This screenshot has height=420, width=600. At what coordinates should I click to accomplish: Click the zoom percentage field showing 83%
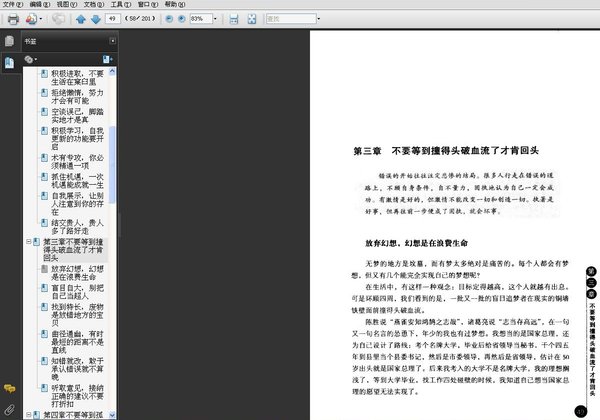click(201, 19)
